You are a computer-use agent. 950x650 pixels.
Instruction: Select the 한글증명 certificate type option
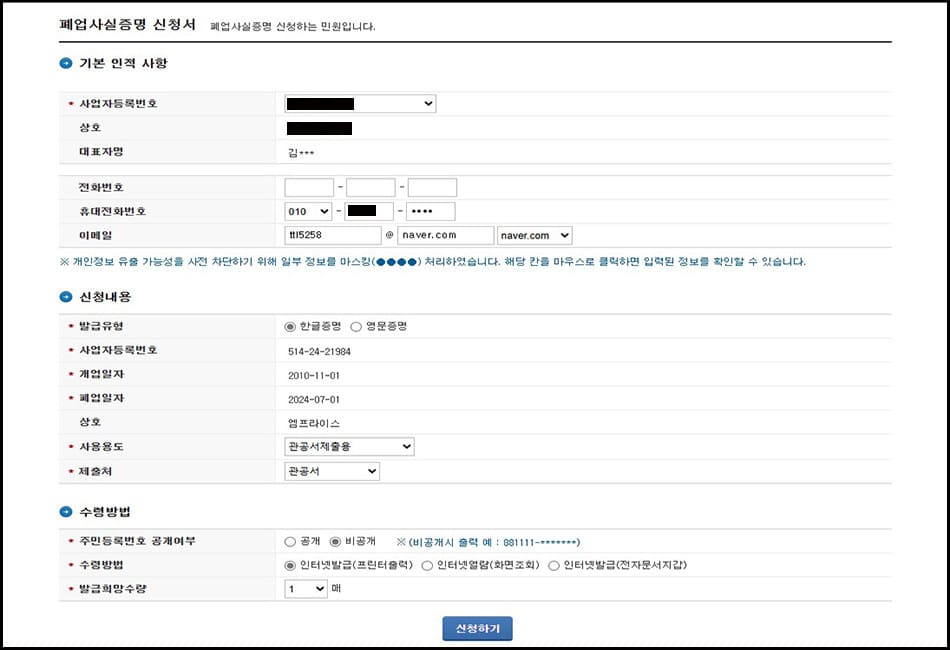289,326
